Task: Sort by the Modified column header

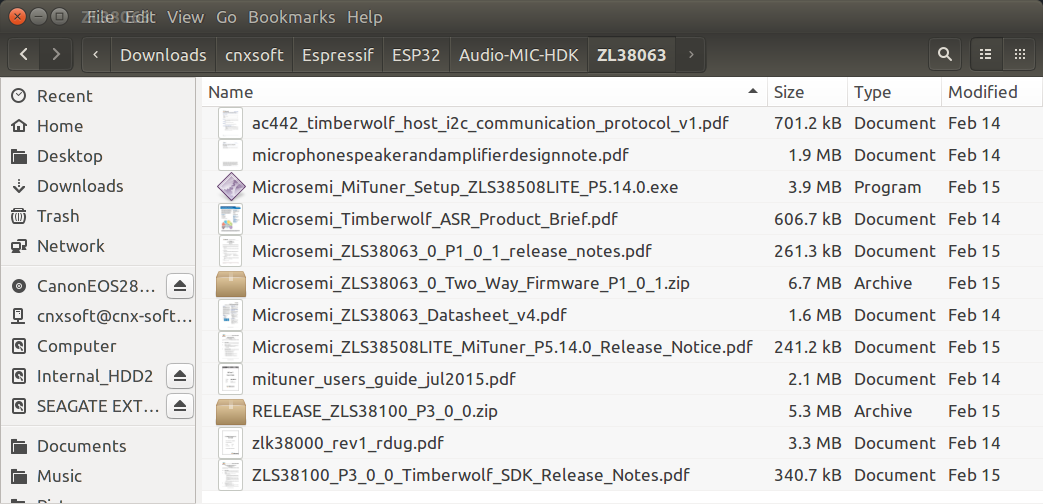Action: pyautogui.click(x=991, y=92)
